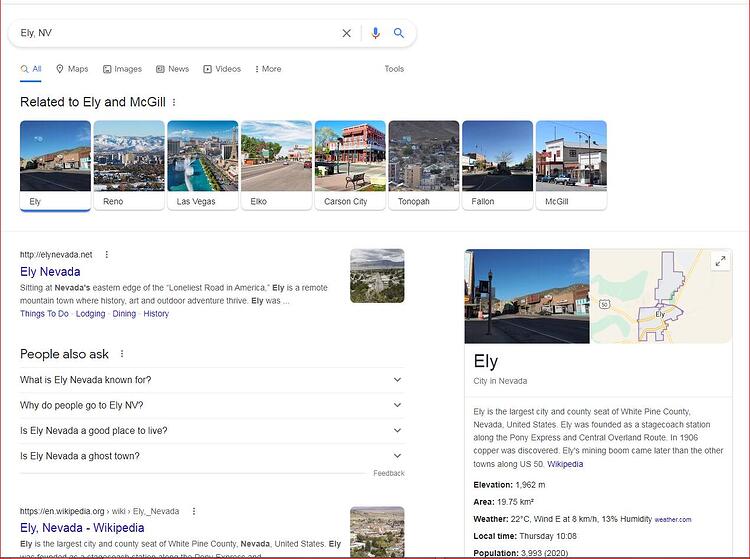Click the Population label in the knowledge panel
The image size is (750, 559).
(x=496, y=553)
